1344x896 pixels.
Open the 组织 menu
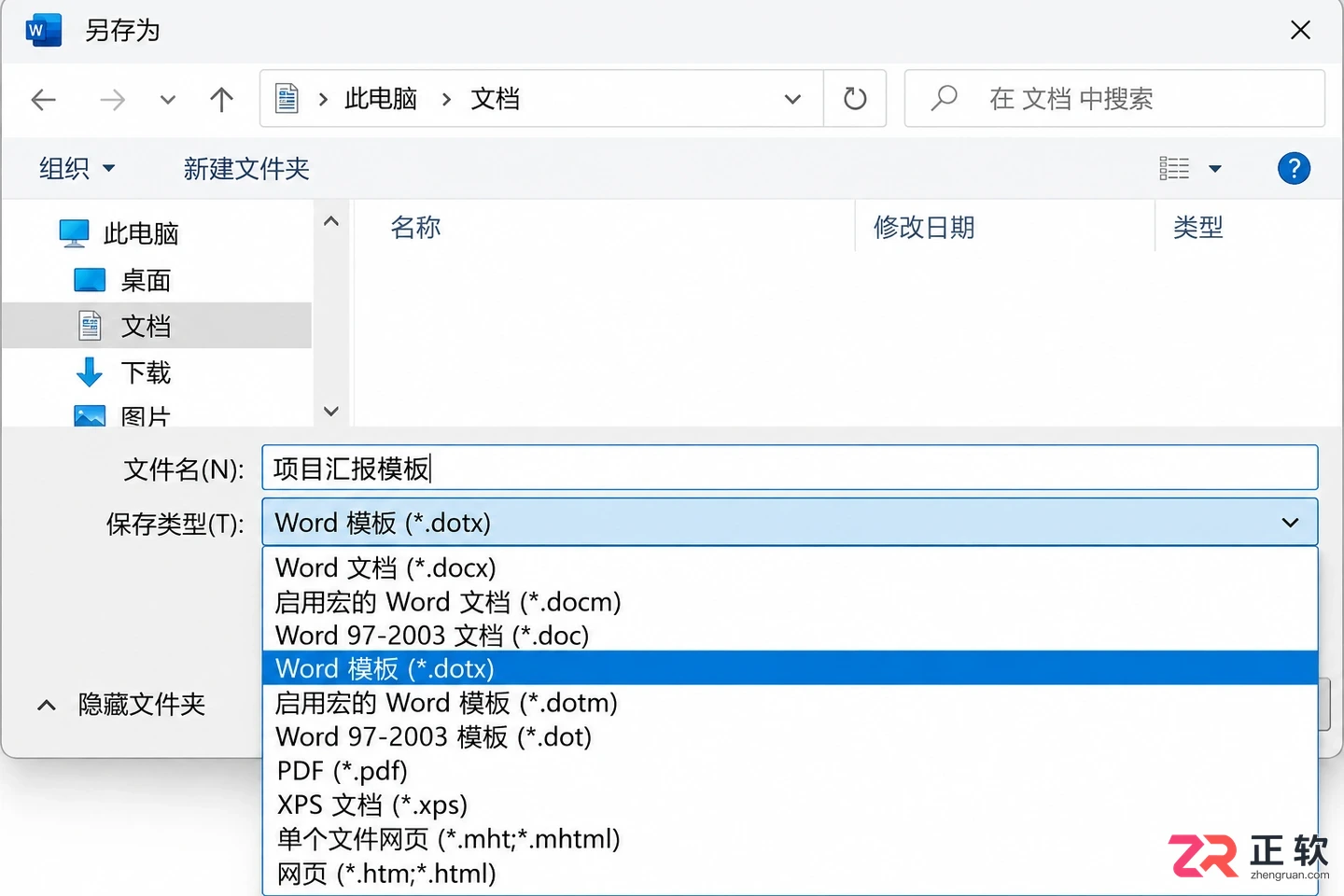pos(77,168)
